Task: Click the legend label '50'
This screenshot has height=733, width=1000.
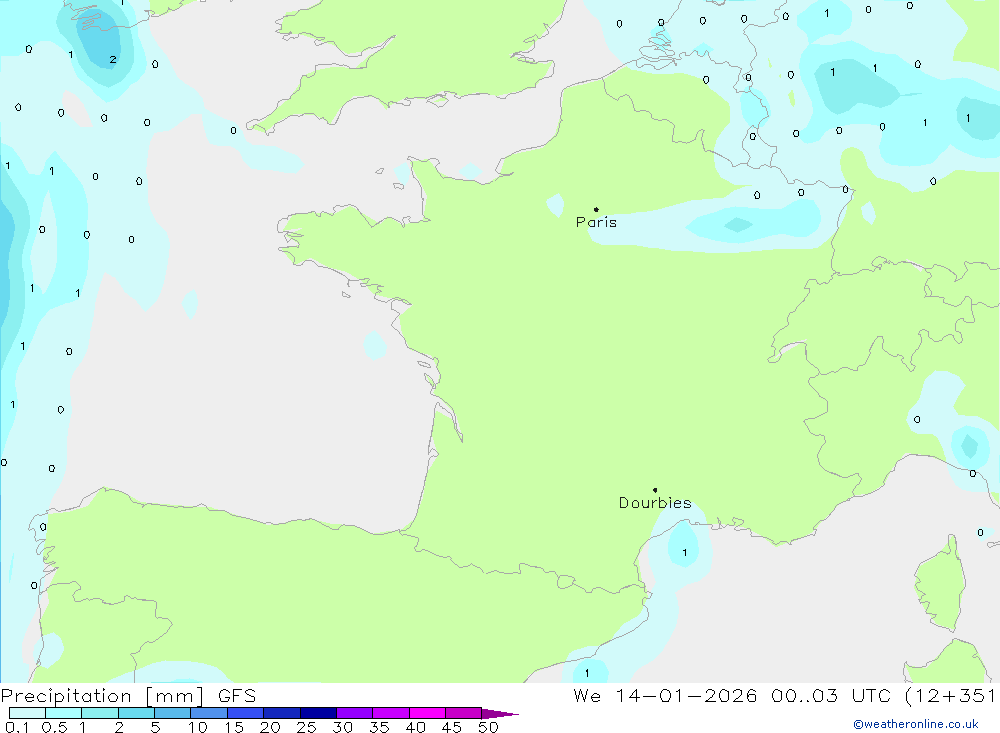Action: click(488, 727)
